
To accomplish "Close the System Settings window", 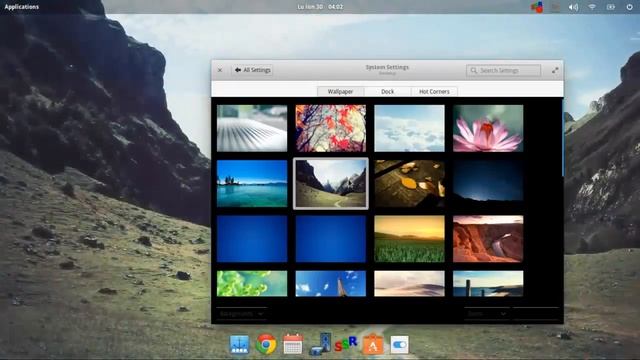I will (x=220, y=70).
